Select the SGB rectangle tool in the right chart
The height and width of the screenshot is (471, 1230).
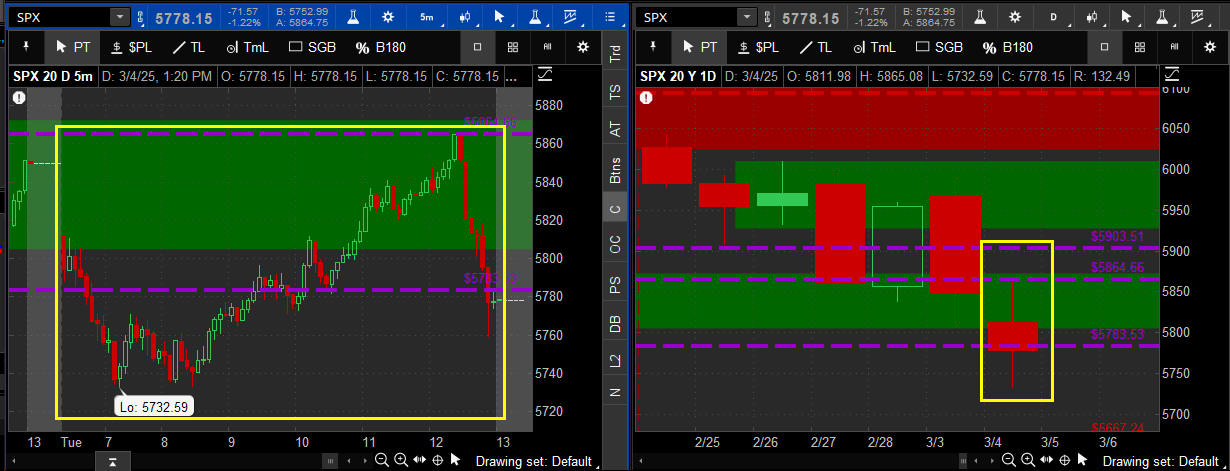pos(941,47)
